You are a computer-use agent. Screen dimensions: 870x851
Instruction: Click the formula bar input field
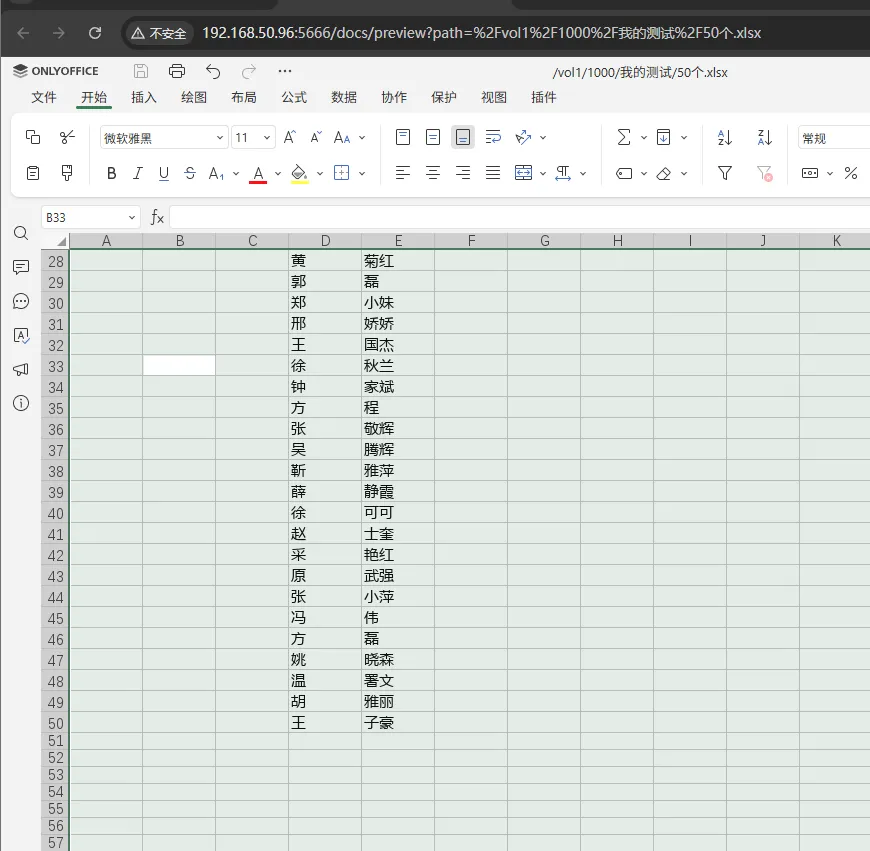click(x=519, y=217)
